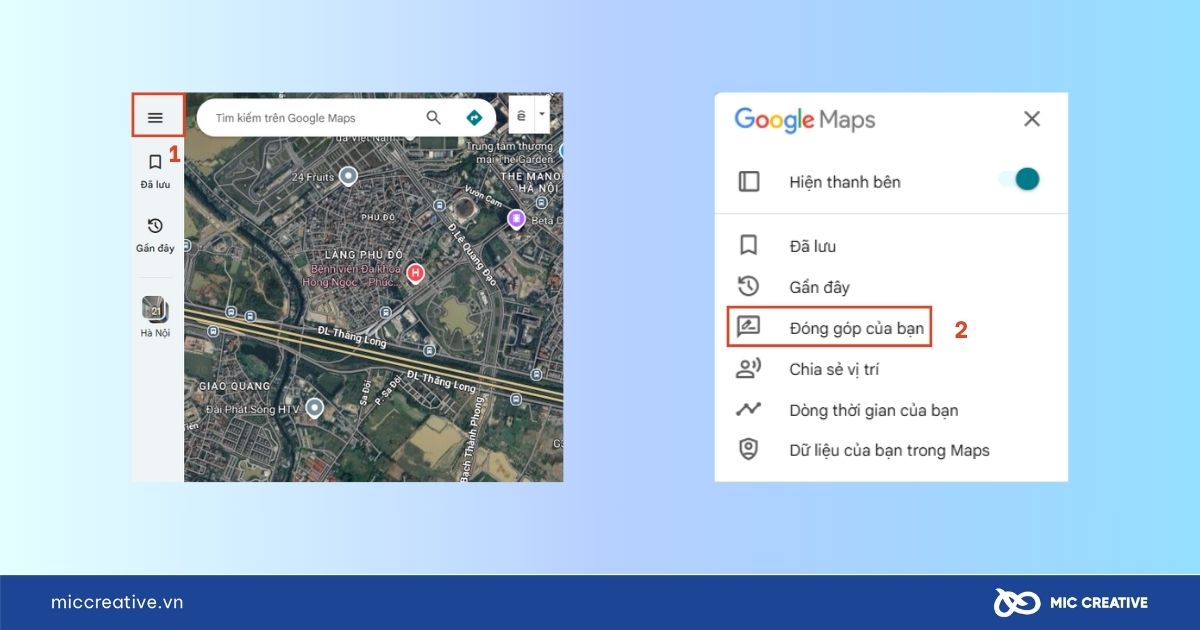Select the Hà Nội thumbnail in sidebar
The width and height of the screenshot is (1200, 630).
(155, 308)
